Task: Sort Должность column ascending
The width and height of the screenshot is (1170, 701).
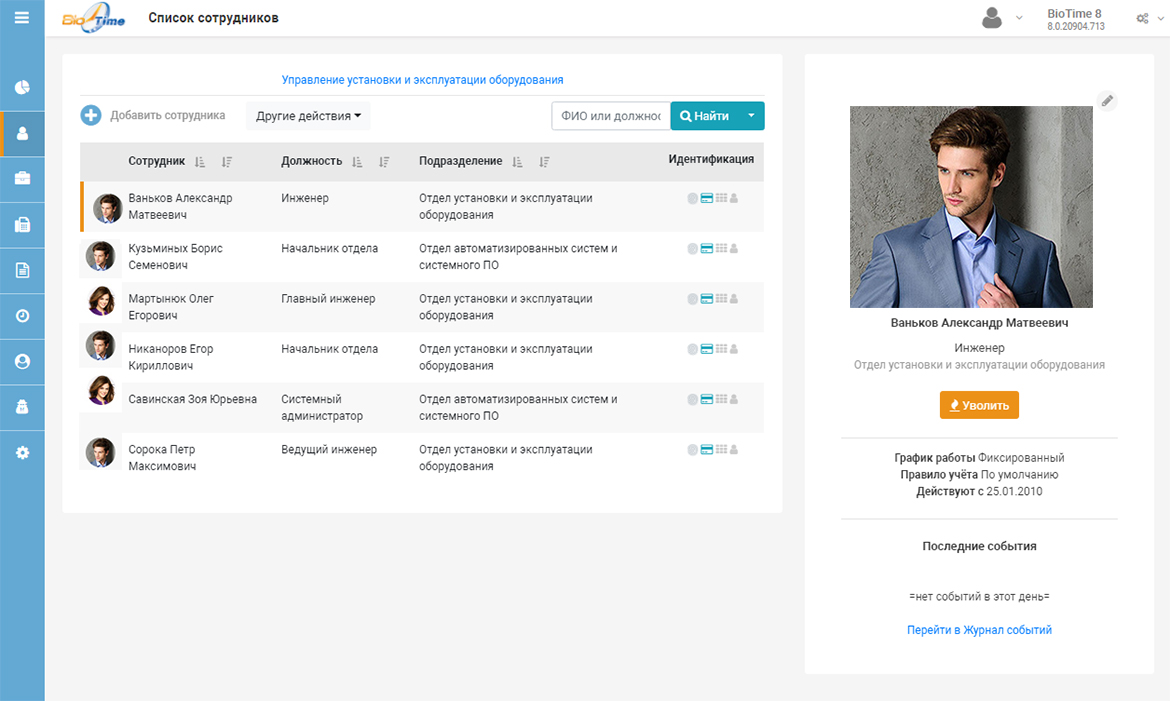Action: 357,161
